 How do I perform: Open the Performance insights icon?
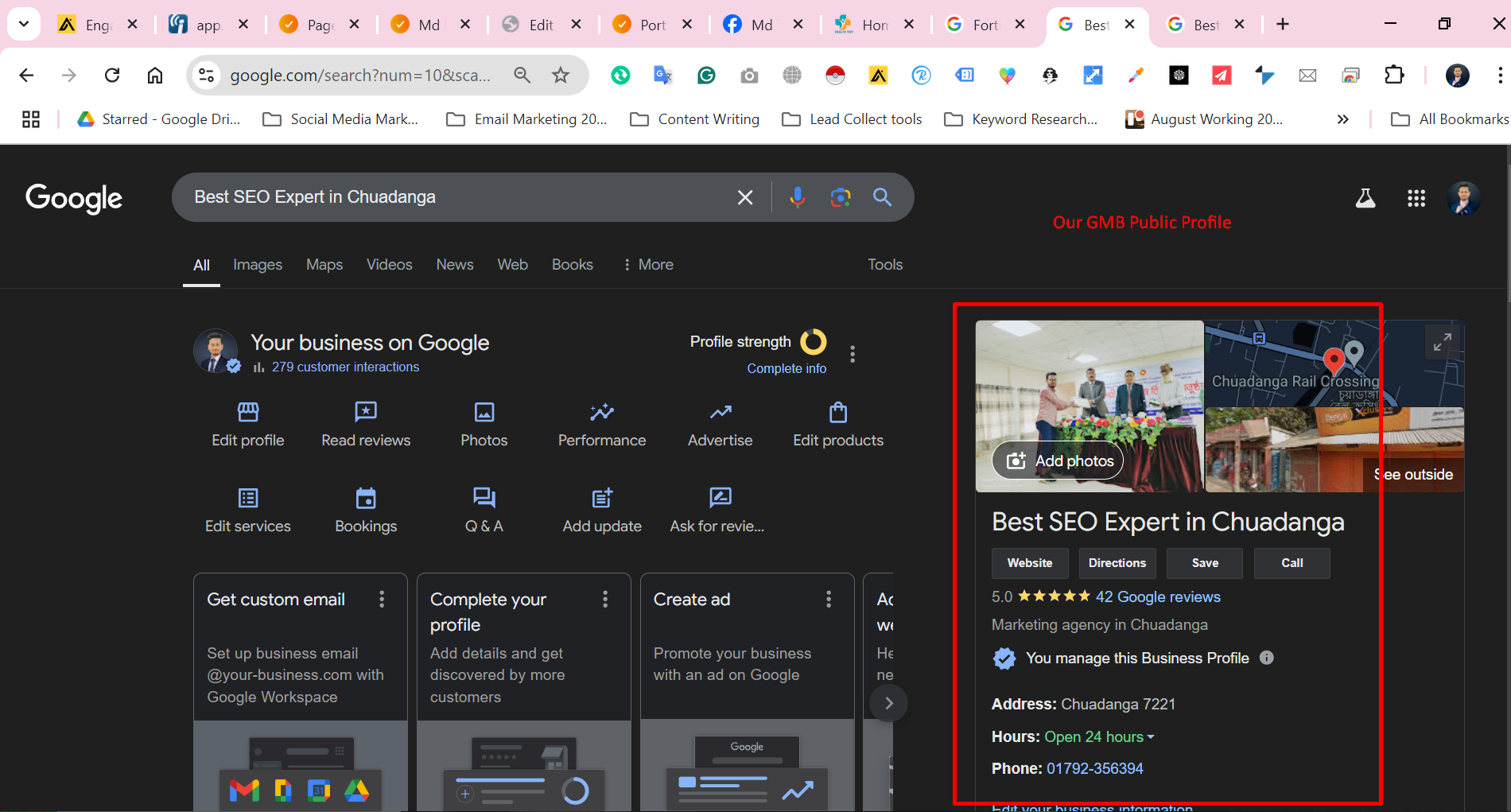click(602, 412)
